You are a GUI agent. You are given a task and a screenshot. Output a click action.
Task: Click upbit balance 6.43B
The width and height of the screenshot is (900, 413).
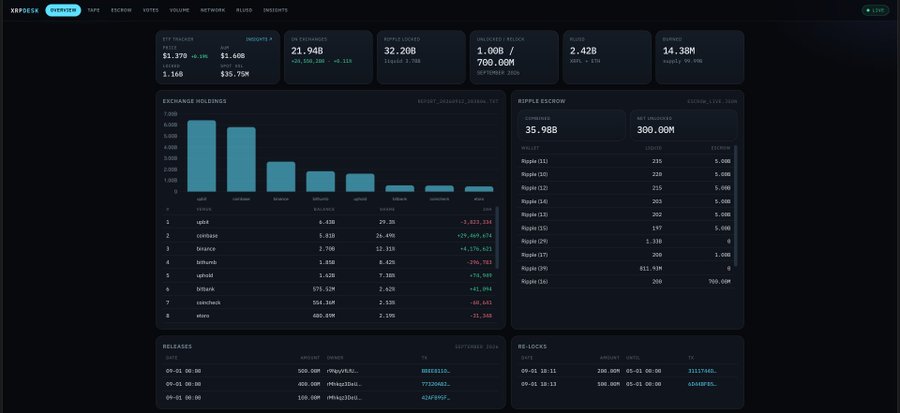pyautogui.click(x=327, y=222)
